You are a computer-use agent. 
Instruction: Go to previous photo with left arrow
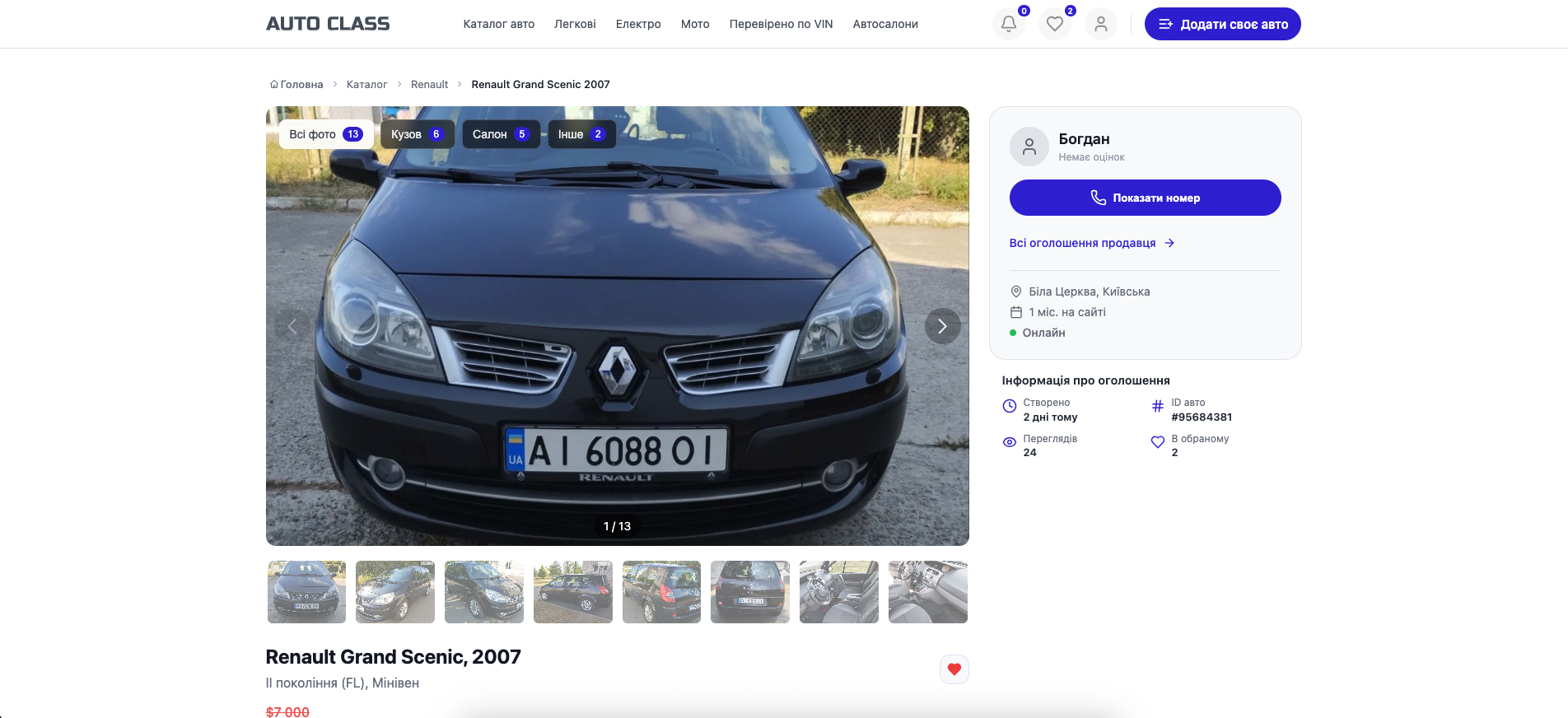[x=292, y=326]
